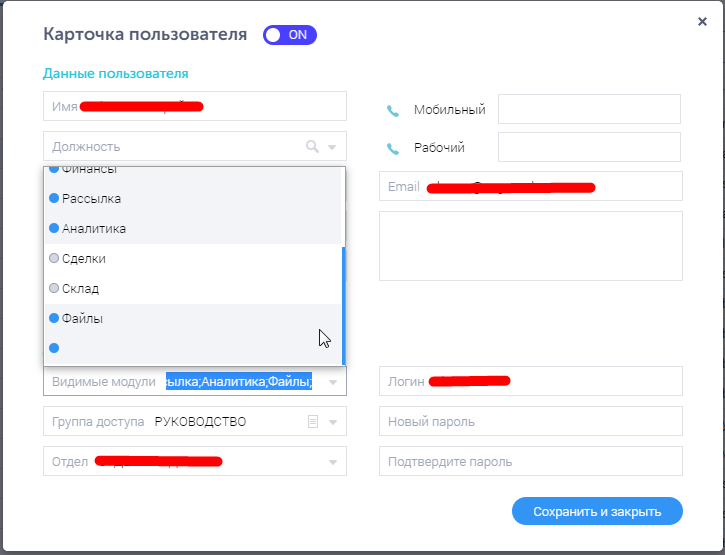Click the Мобильный phone number field

coord(588,110)
